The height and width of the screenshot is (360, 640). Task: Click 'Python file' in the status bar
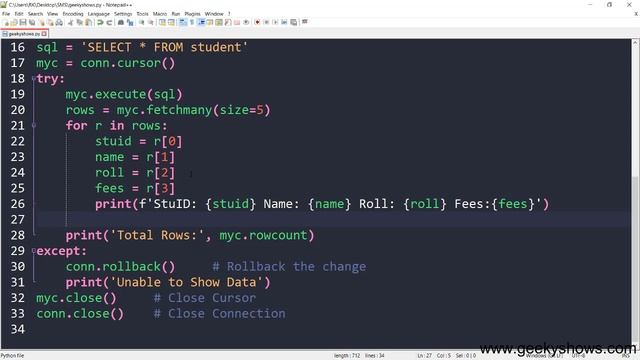12,356
